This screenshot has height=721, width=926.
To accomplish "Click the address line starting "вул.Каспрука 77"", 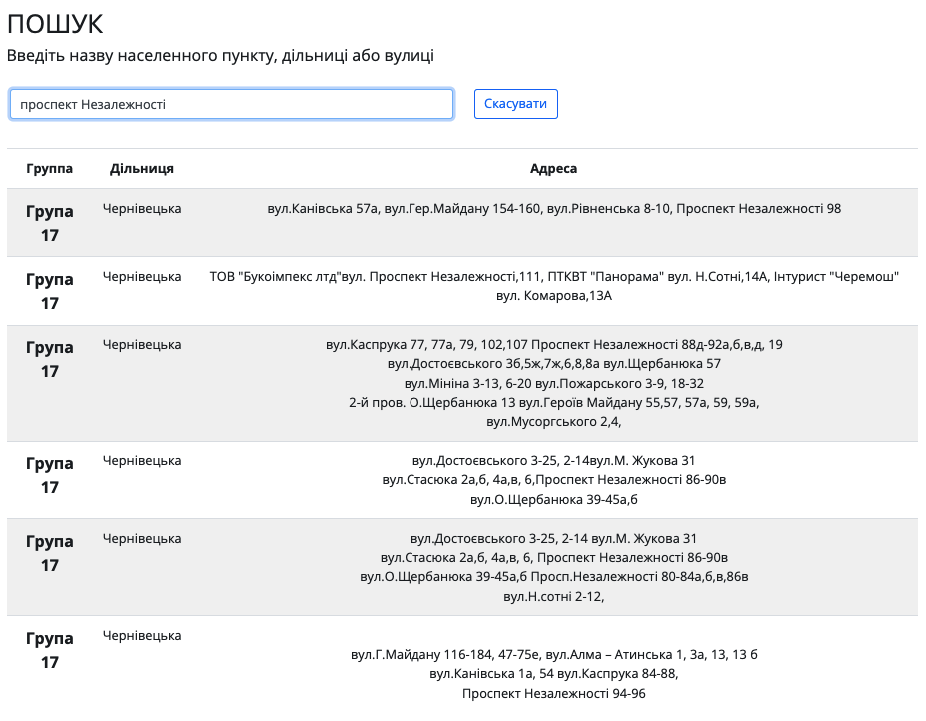I will 554,344.
